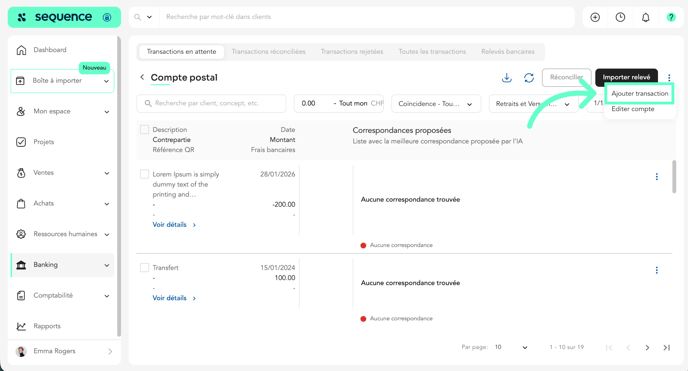The image size is (688, 371).
Task: Open Voir détails for Transfert transaction
Action: (x=174, y=298)
